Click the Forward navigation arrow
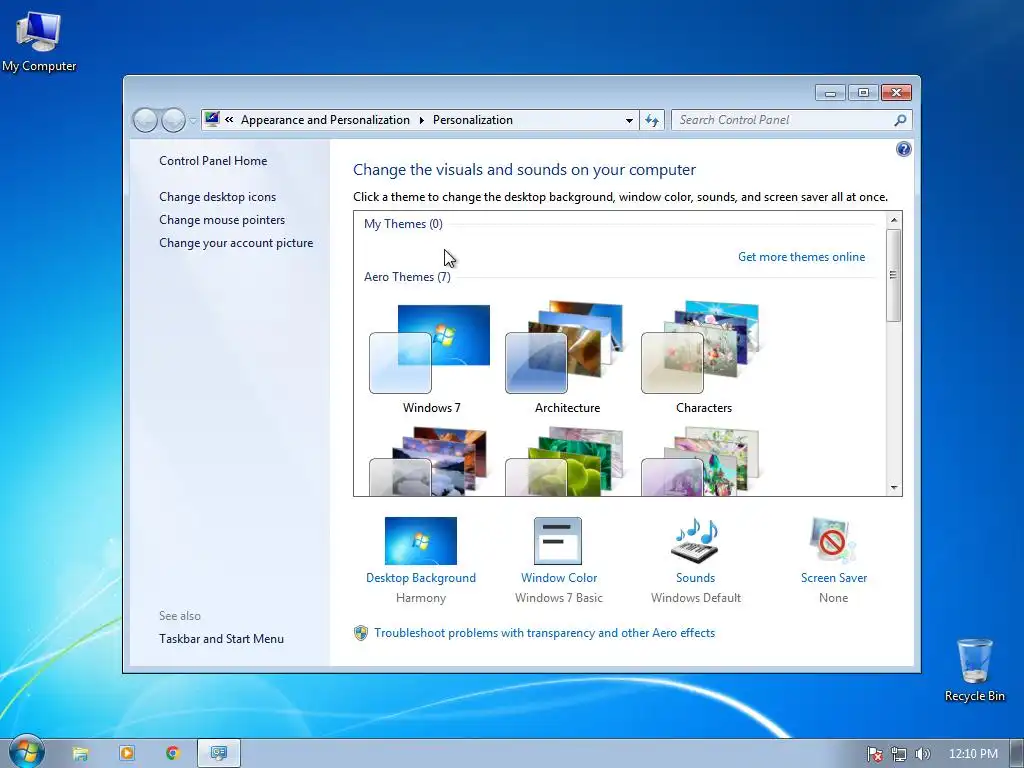The image size is (1024, 768). (x=172, y=120)
